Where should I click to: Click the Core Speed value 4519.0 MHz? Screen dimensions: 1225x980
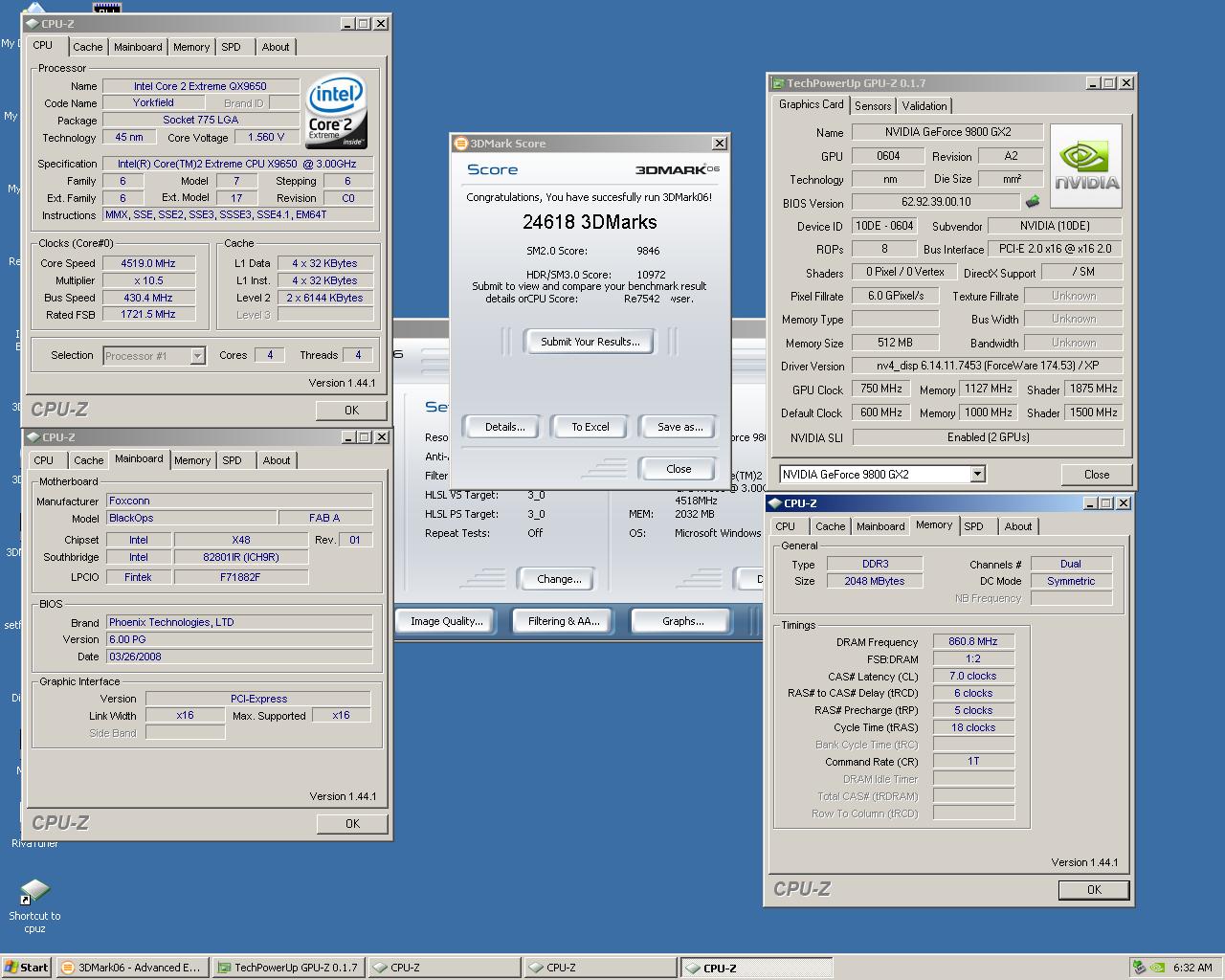[148, 263]
